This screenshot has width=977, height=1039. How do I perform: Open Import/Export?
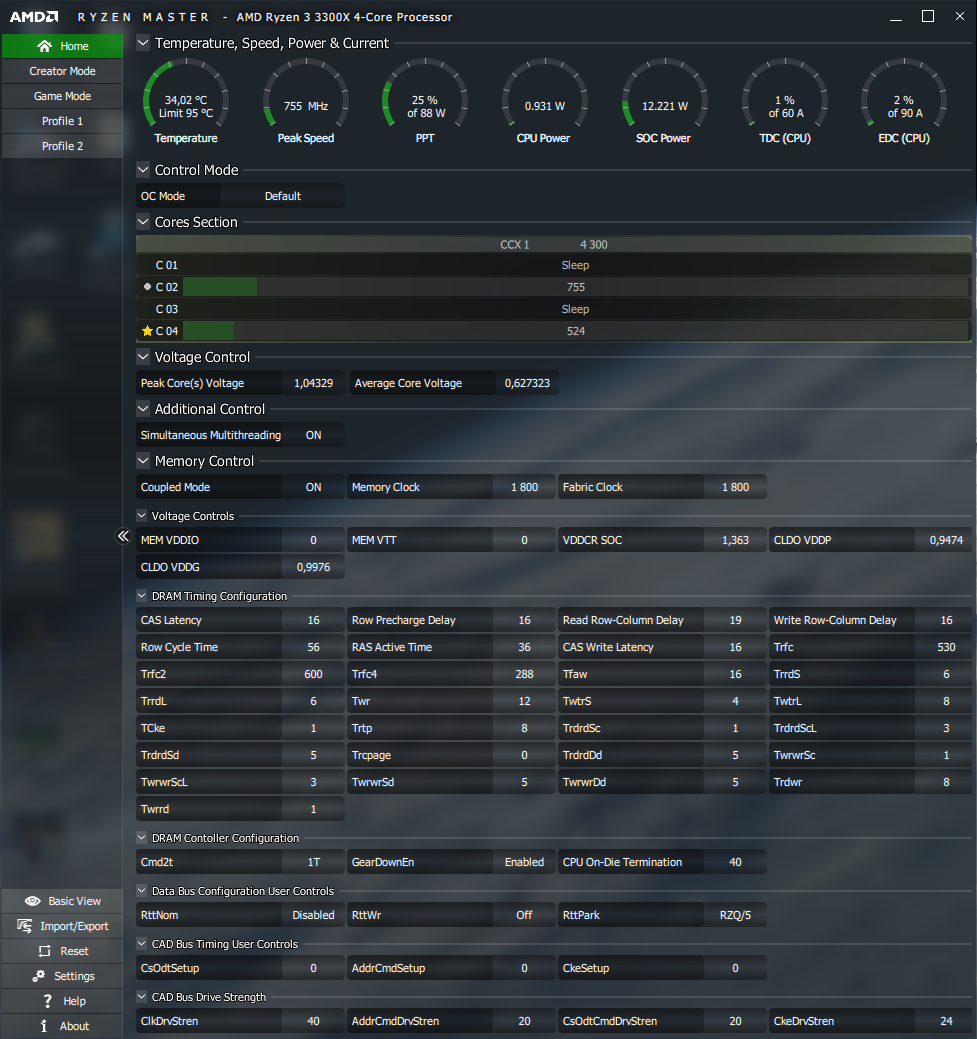click(62, 926)
